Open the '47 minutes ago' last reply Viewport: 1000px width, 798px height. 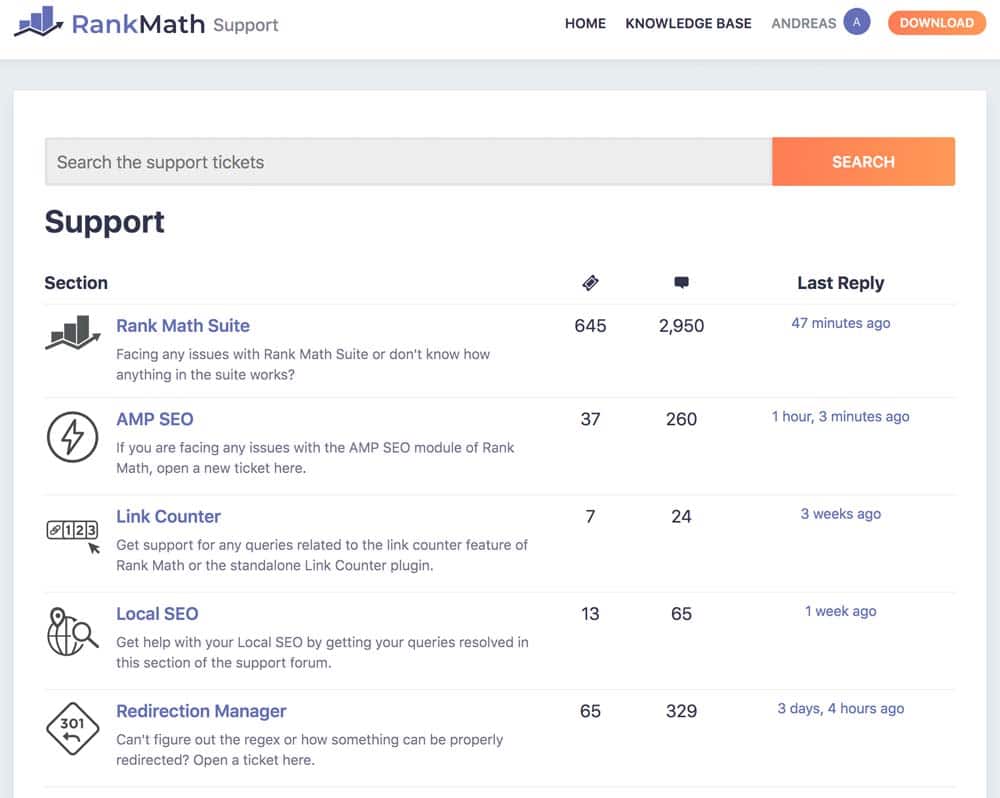[x=841, y=323]
